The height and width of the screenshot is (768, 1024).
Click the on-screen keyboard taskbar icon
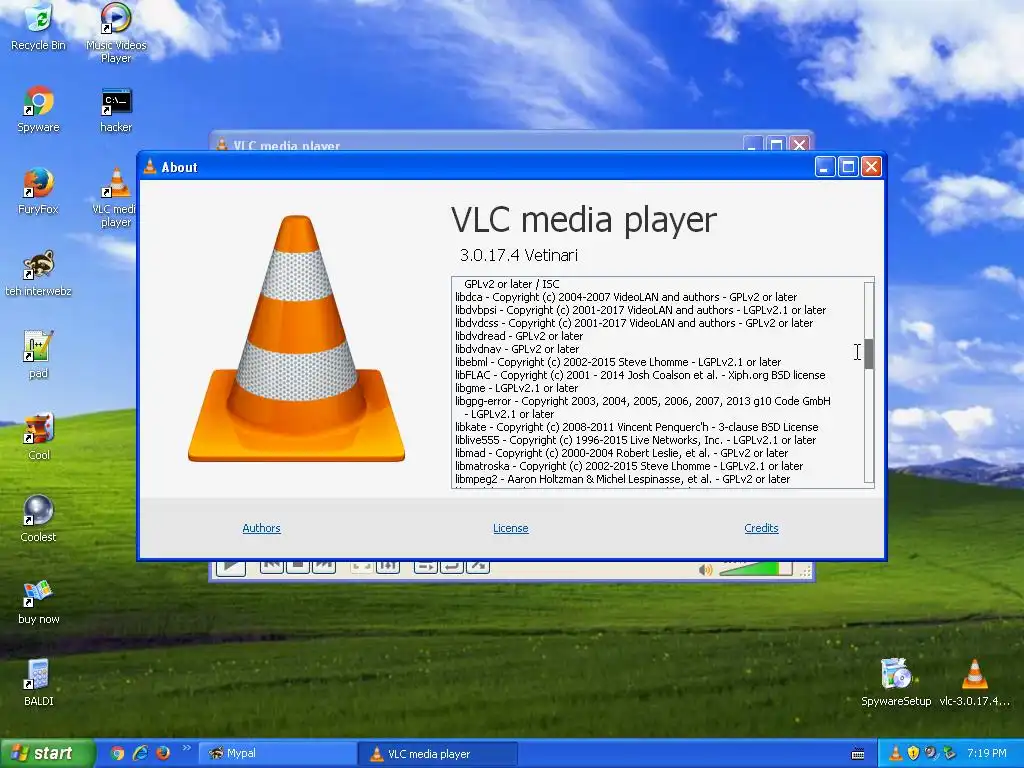click(858, 754)
